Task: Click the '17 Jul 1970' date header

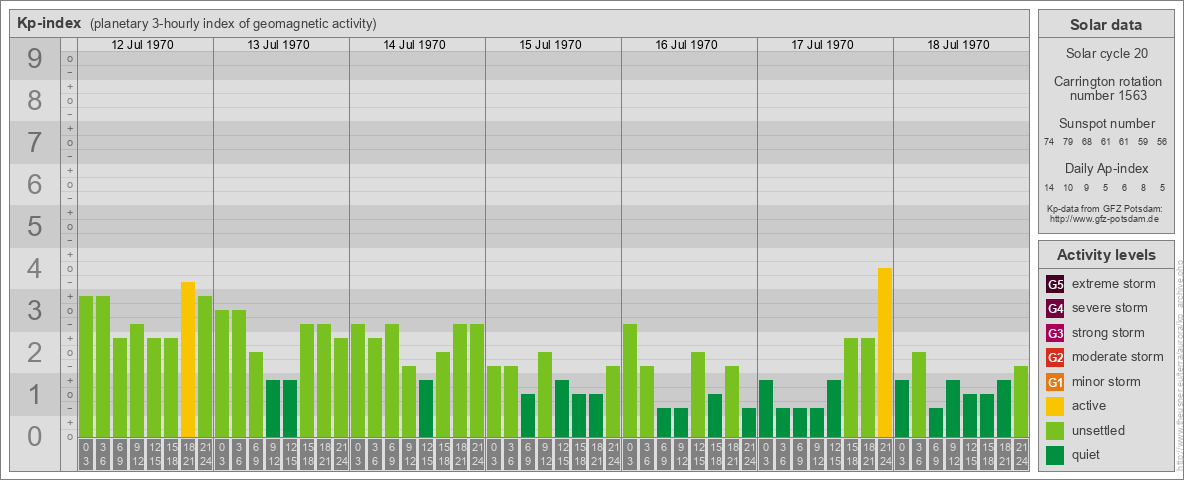Action: click(x=822, y=45)
